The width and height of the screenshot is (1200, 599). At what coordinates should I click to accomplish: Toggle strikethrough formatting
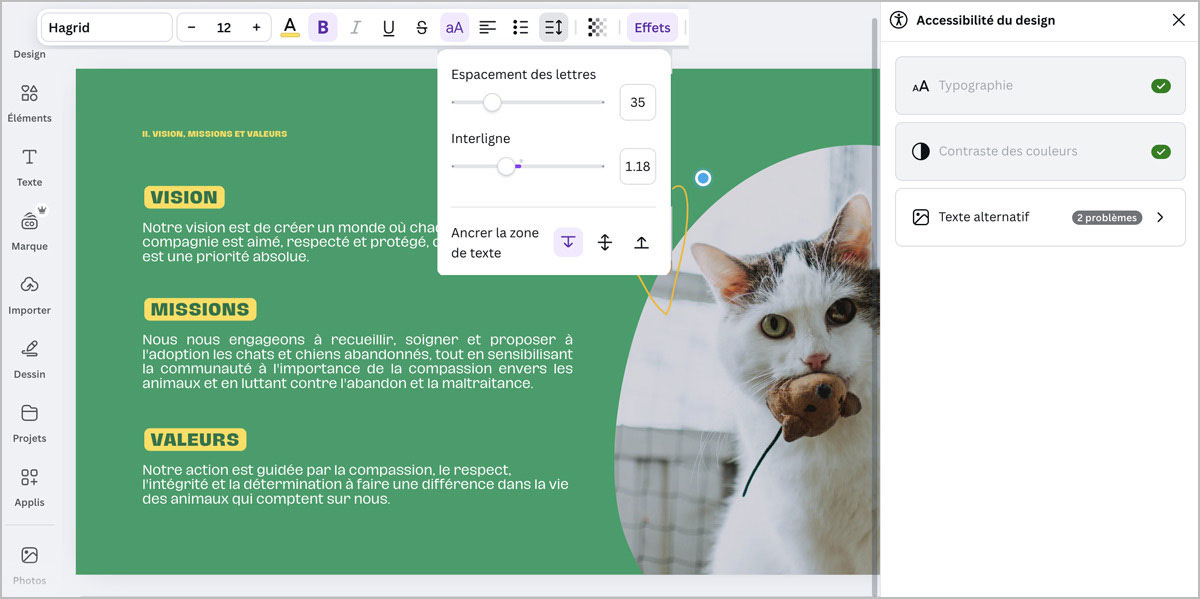point(421,27)
